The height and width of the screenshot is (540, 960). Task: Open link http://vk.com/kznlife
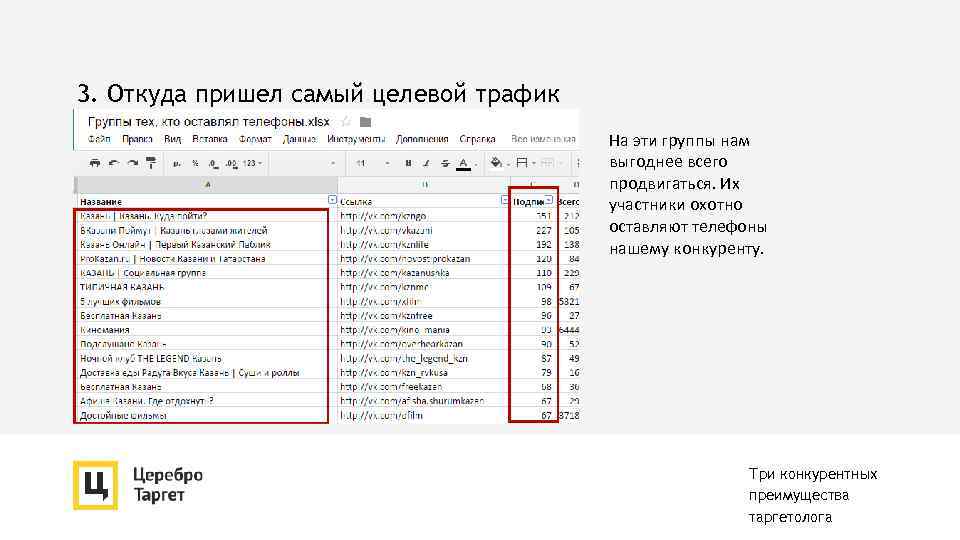384,245
